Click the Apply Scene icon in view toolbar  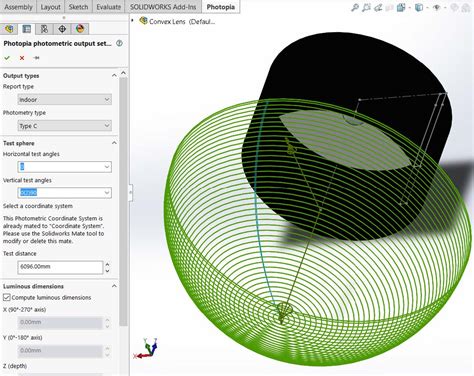(x=466, y=7)
